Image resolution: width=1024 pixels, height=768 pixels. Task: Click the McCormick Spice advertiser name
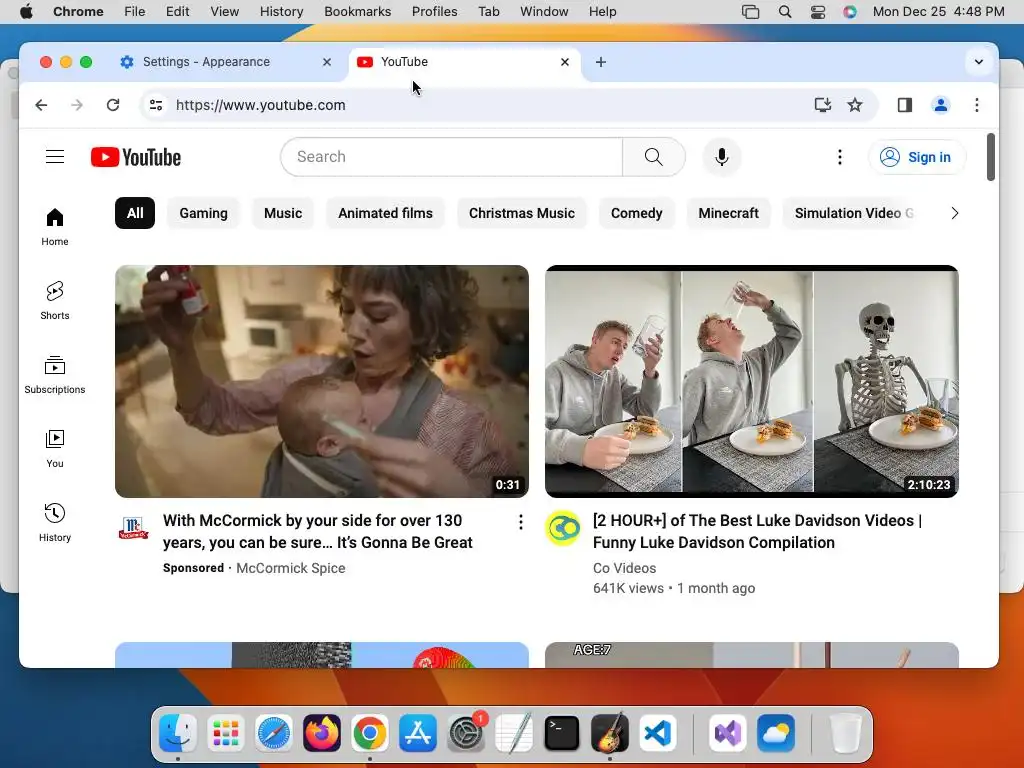(291, 568)
